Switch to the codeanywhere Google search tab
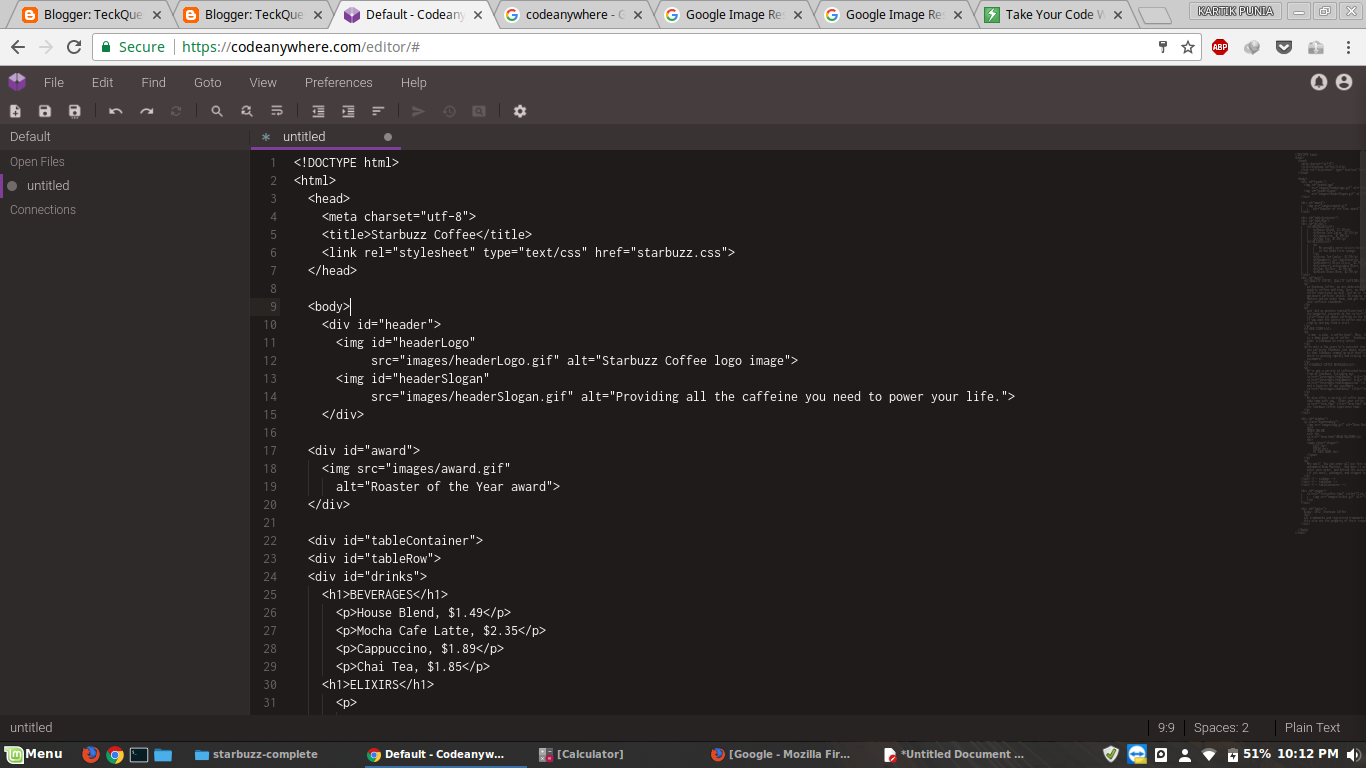The width and height of the screenshot is (1366, 768). click(575, 15)
